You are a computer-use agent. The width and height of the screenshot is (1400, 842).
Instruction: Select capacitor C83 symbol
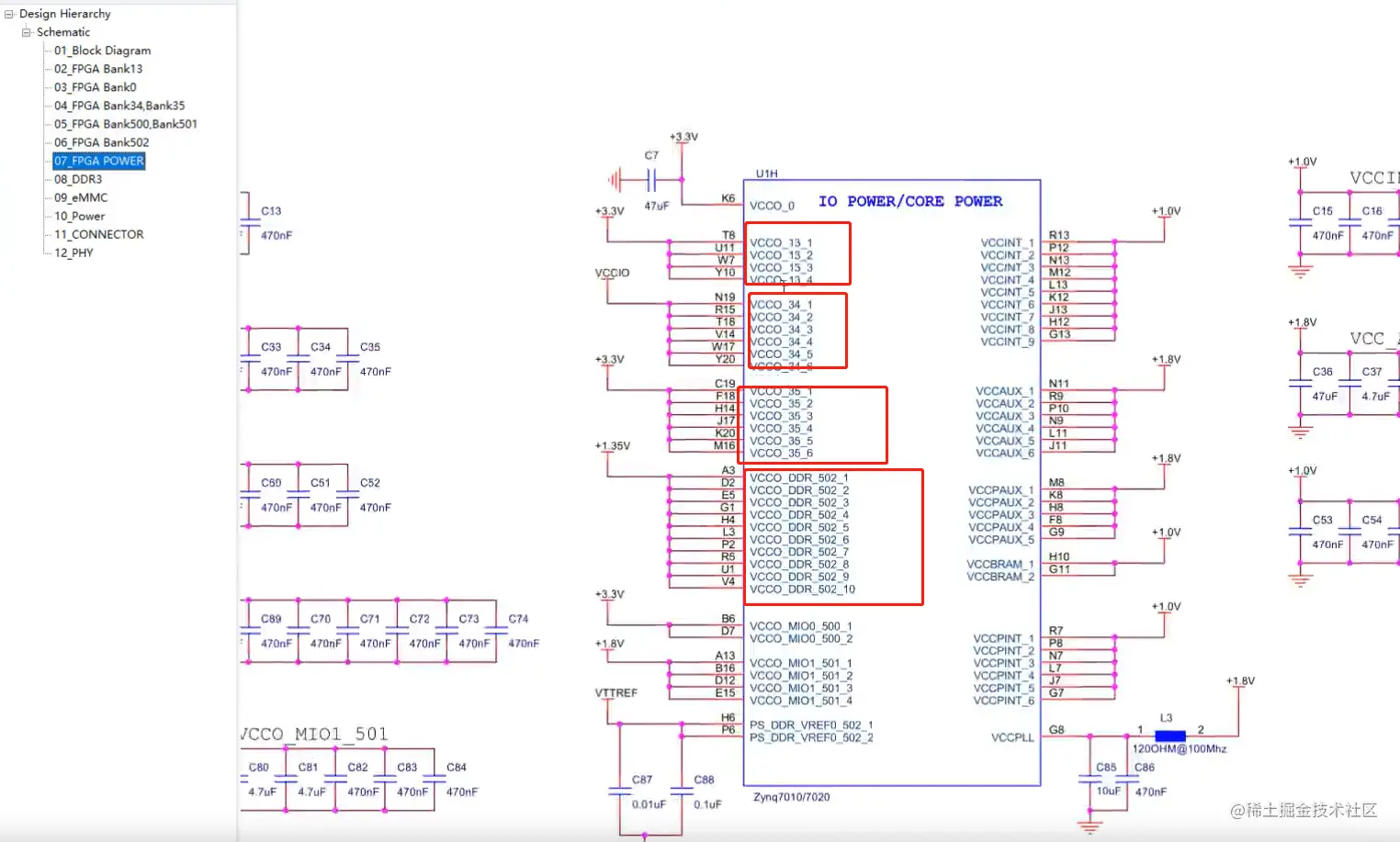click(385, 779)
